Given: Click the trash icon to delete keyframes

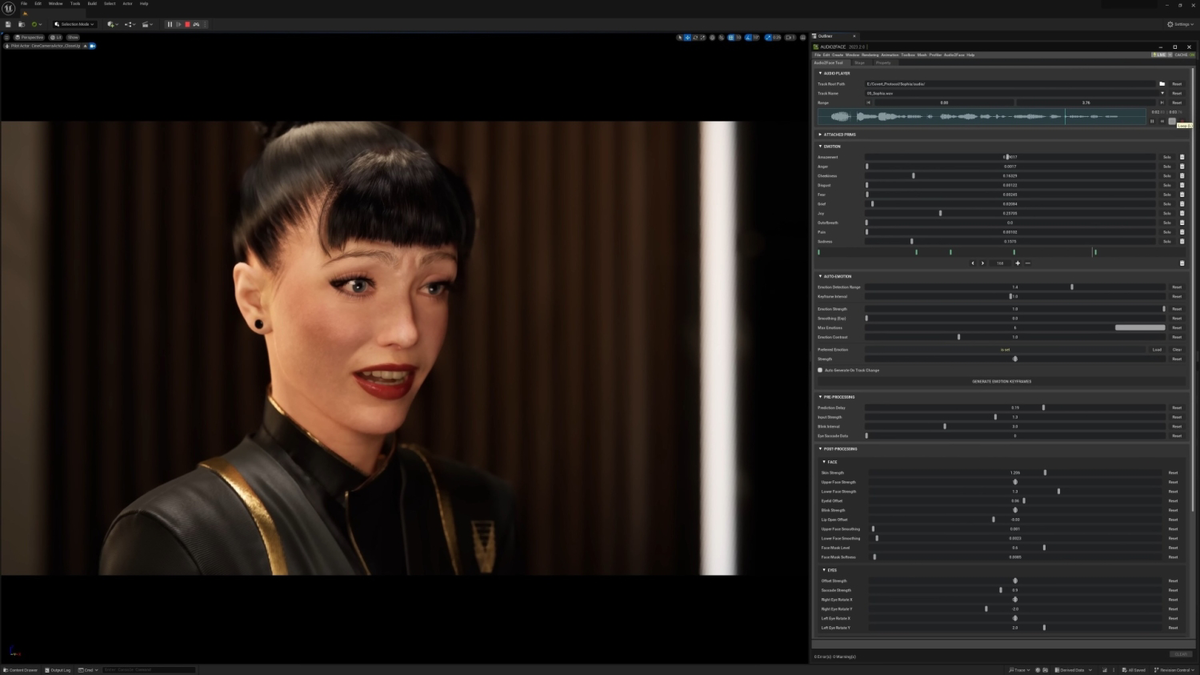Looking at the screenshot, I should (x=1182, y=263).
